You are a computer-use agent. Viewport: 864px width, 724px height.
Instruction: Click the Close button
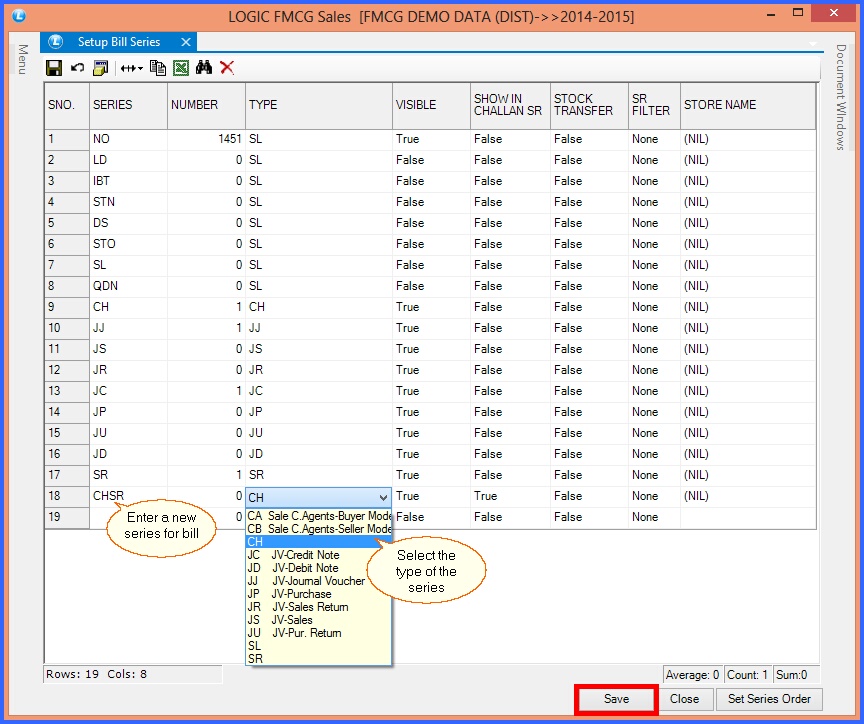coord(684,699)
